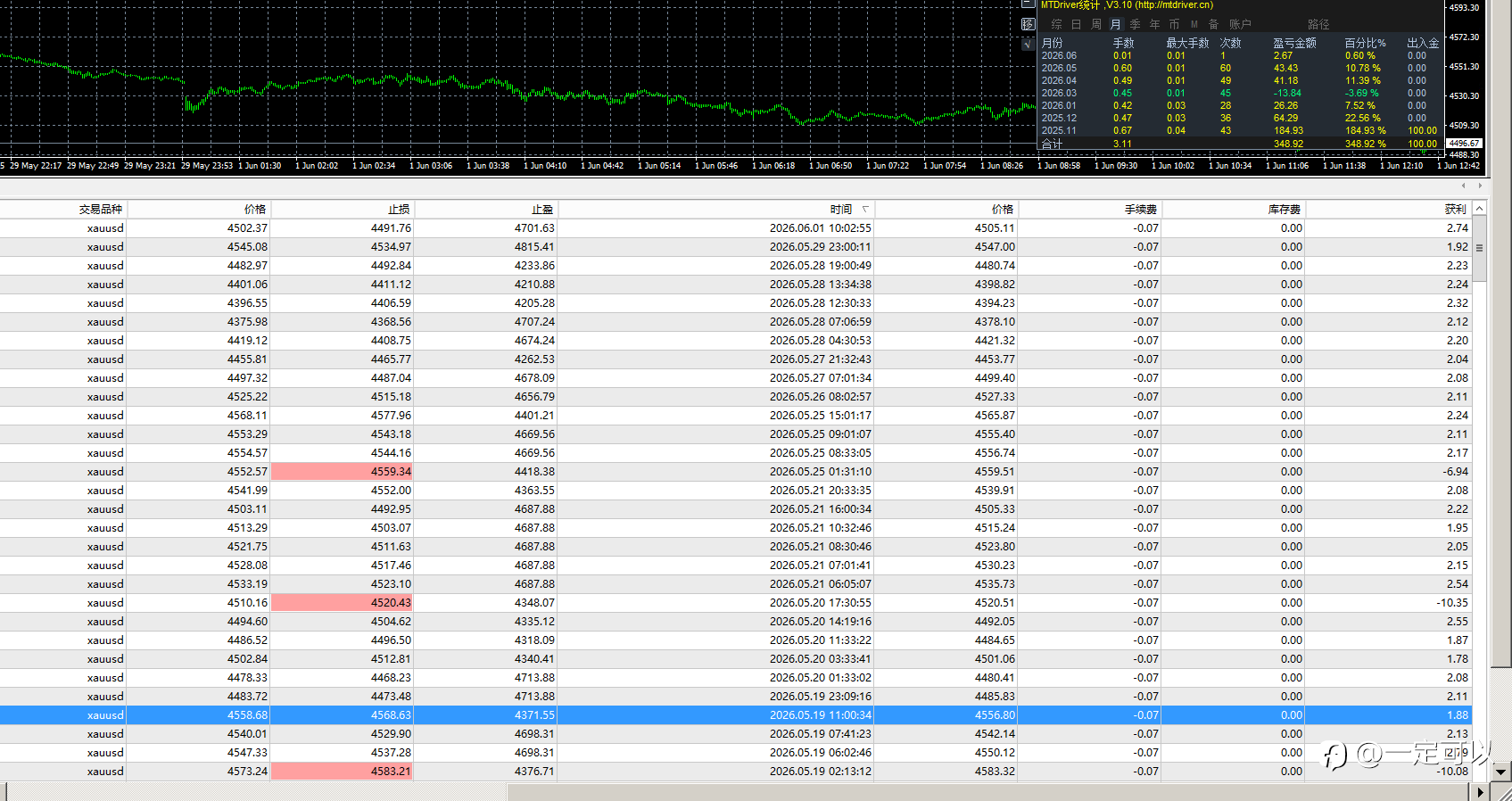Viewport: 1512px width, 801px height.
Task: Click the 2026.05 month row in statistics
Action: (x=1240, y=68)
